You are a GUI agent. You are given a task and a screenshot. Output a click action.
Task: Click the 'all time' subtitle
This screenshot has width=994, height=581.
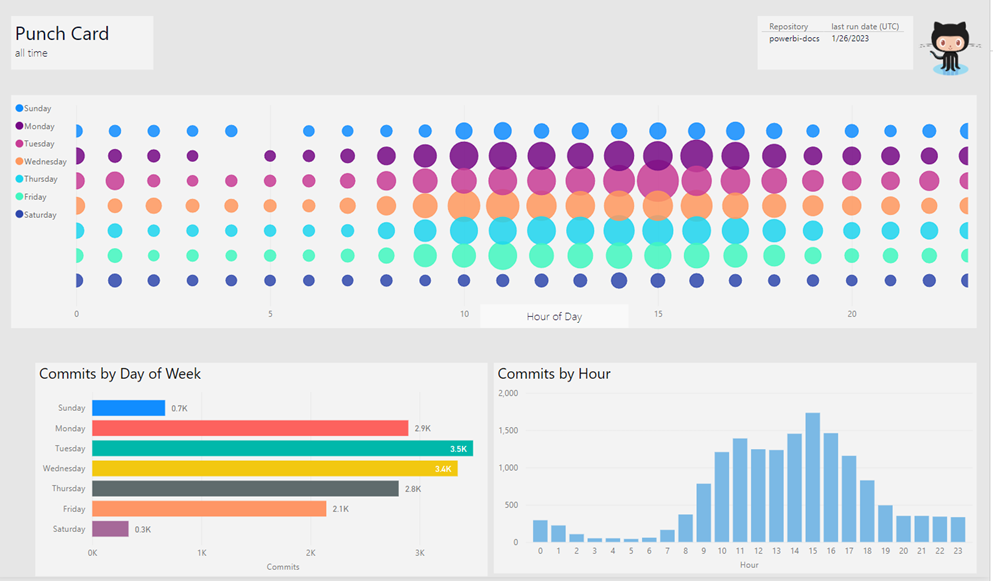pos(31,53)
